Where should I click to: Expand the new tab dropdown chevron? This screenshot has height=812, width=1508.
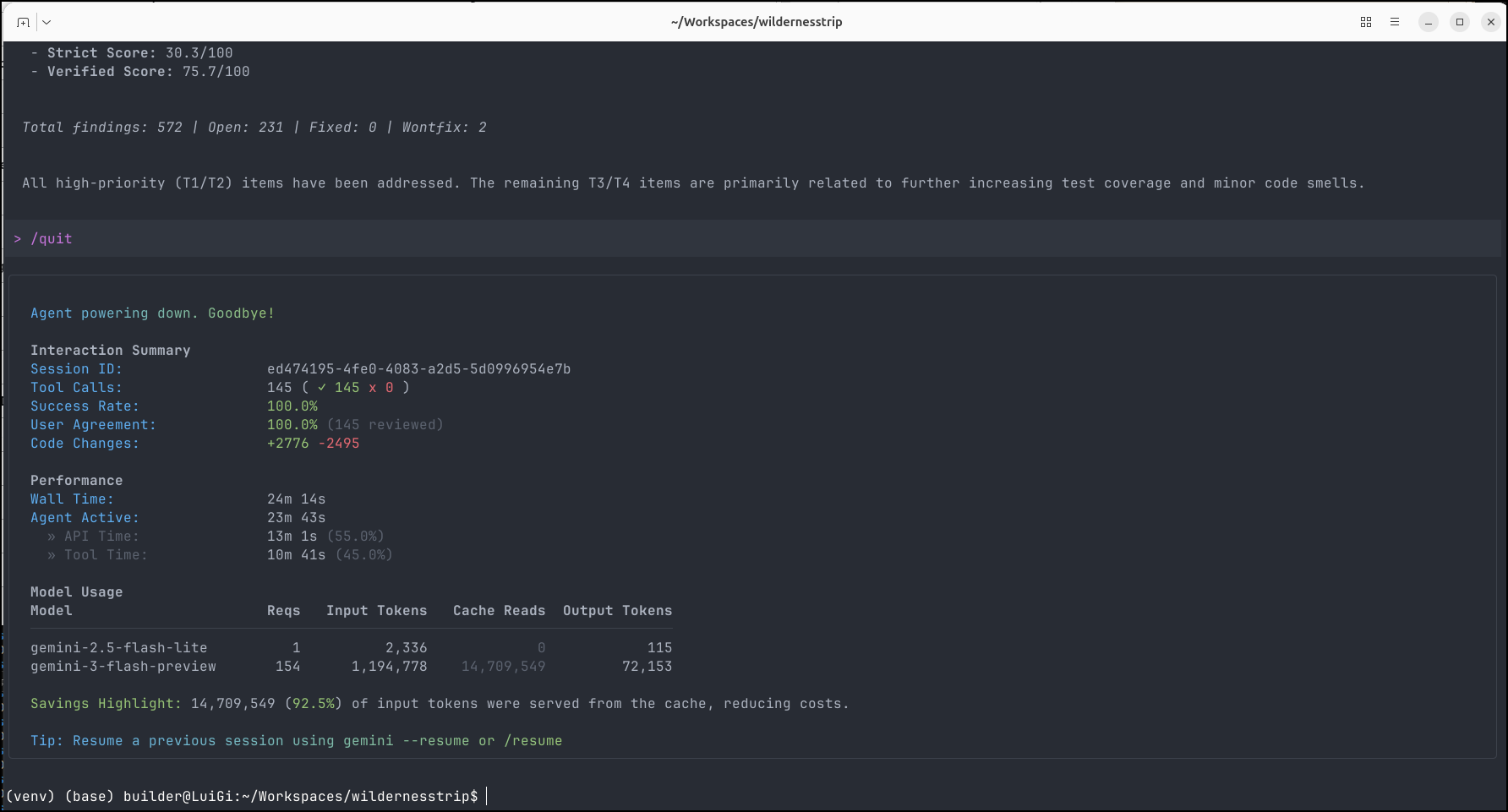click(46, 22)
